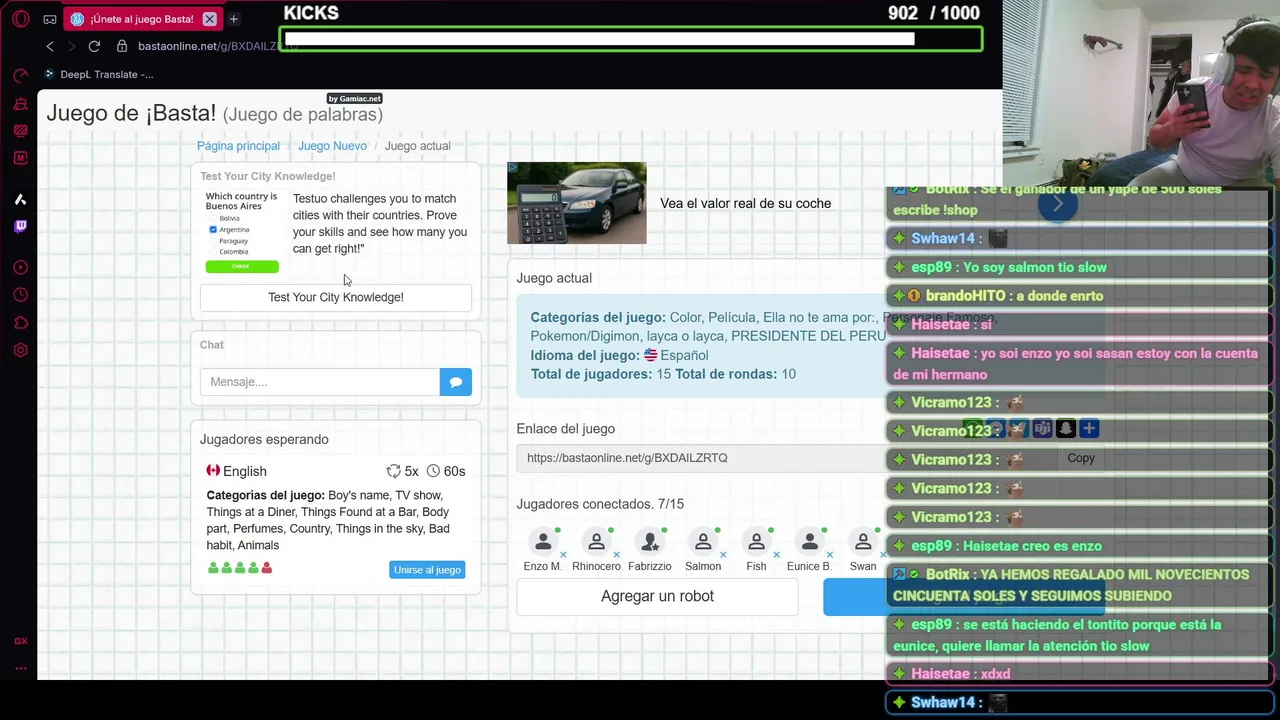
Task: Tick the Colombia checkbox in the quiz ad
Action: 213,252
